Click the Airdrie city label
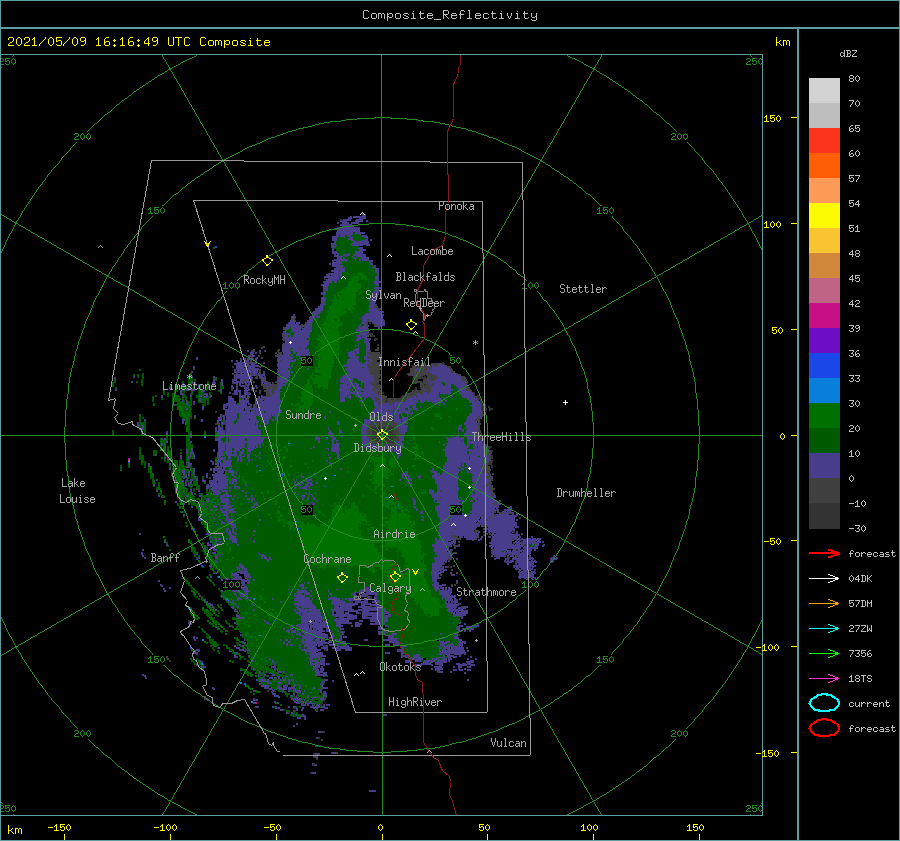 pos(394,534)
